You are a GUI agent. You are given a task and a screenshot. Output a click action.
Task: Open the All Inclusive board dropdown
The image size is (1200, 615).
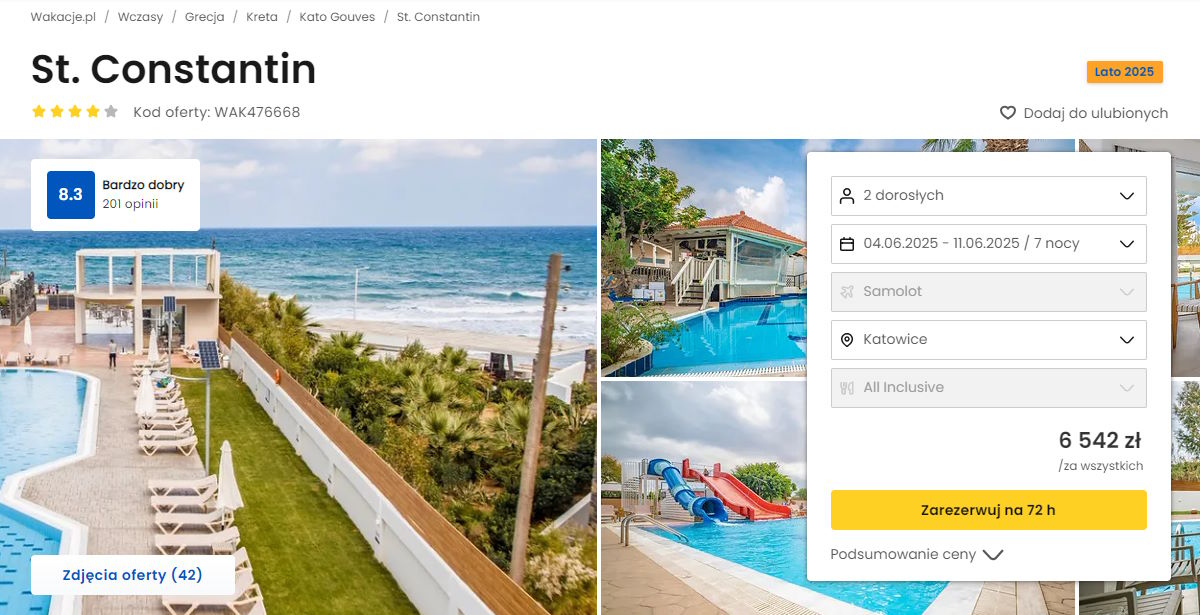pos(989,388)
